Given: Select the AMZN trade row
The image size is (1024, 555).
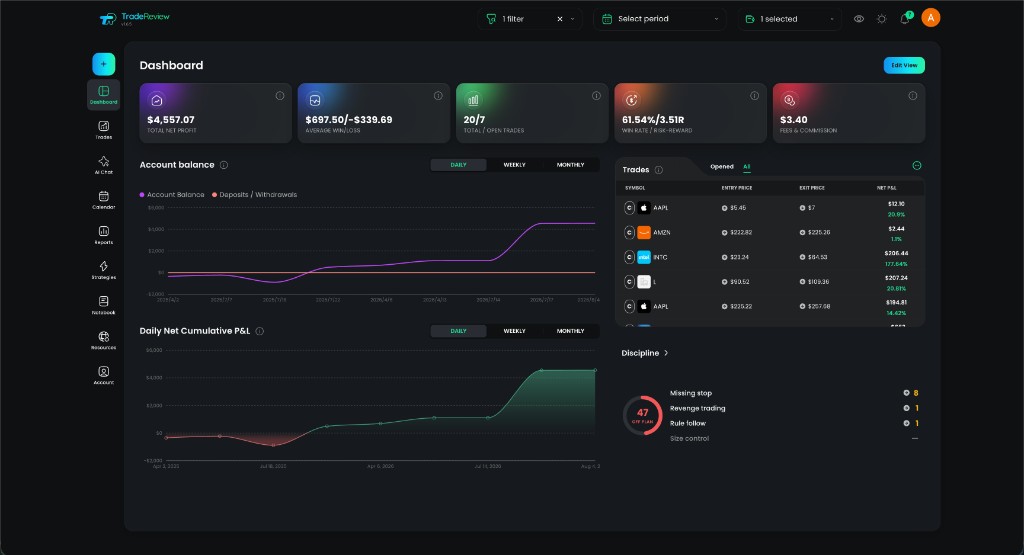Looking at the screenshot, I should tap(770, 232).
